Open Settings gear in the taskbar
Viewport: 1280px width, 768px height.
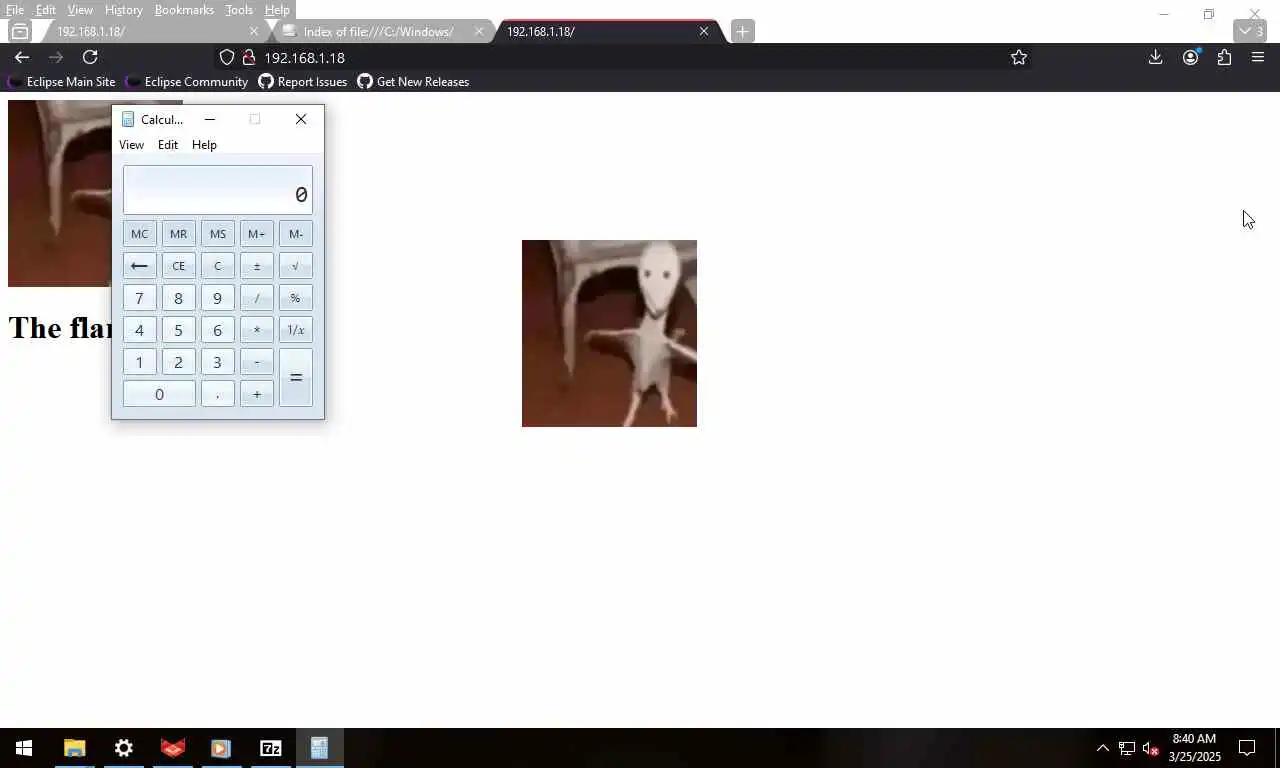123,748
